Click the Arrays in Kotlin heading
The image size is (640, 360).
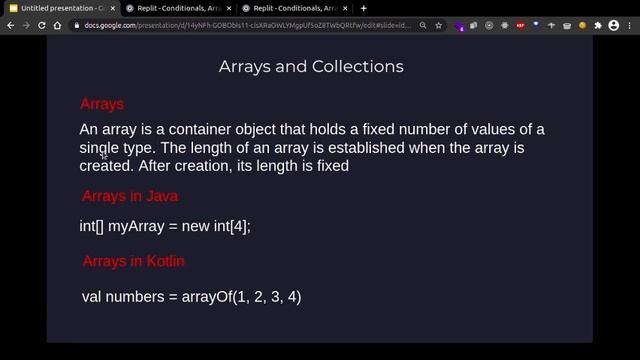133,261
